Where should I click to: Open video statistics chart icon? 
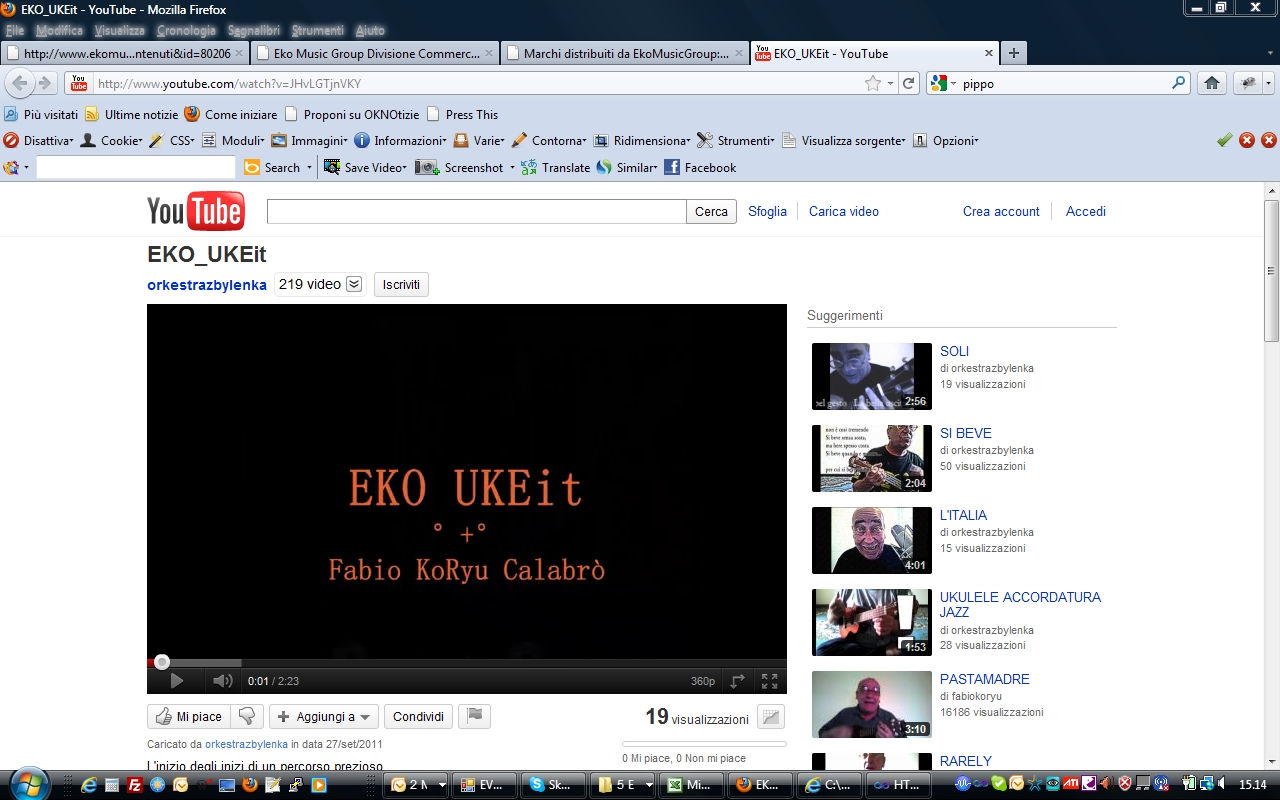tap(770, 717)
